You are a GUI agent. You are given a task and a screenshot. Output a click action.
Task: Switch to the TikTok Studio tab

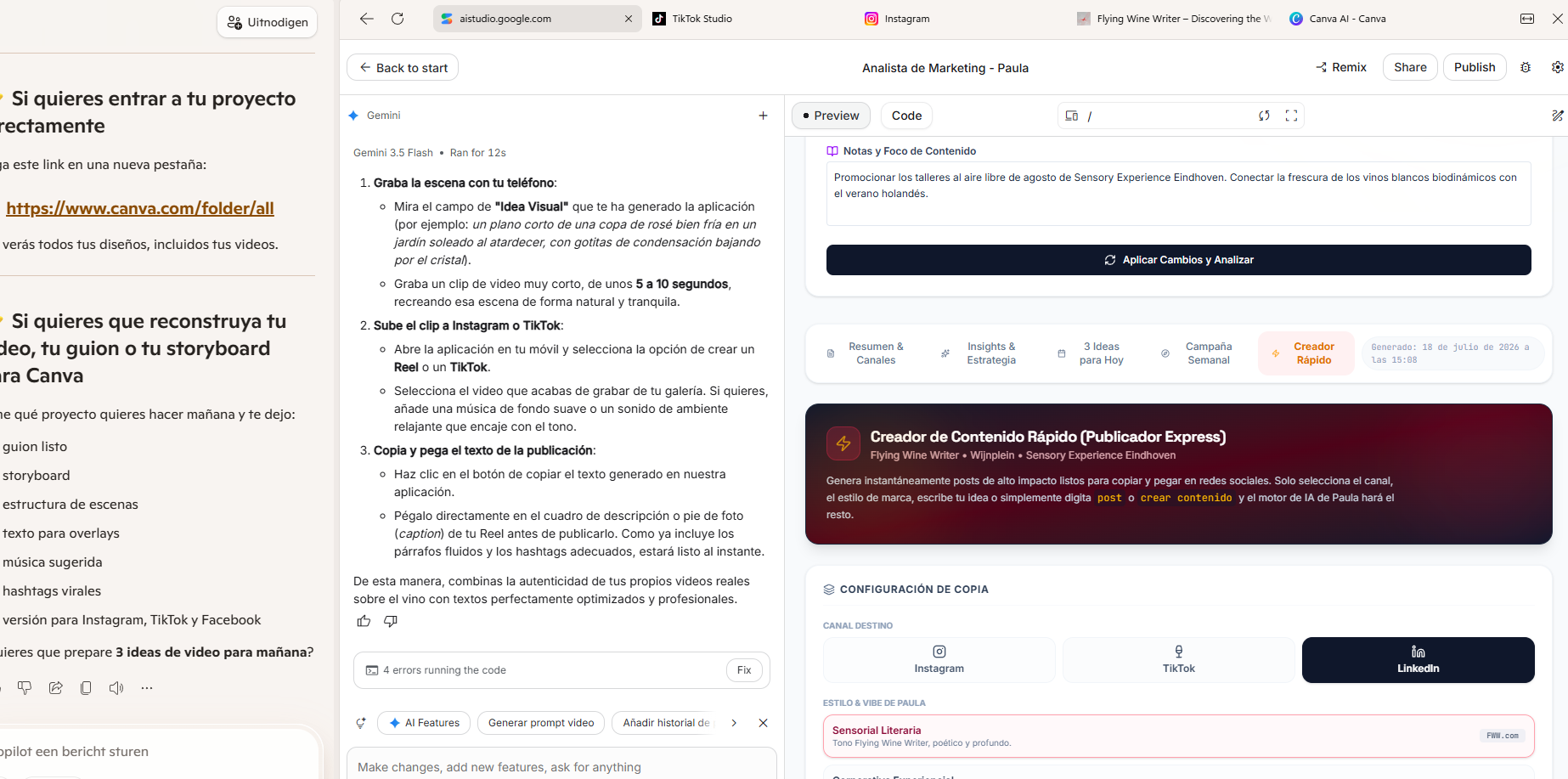point(692,19)
